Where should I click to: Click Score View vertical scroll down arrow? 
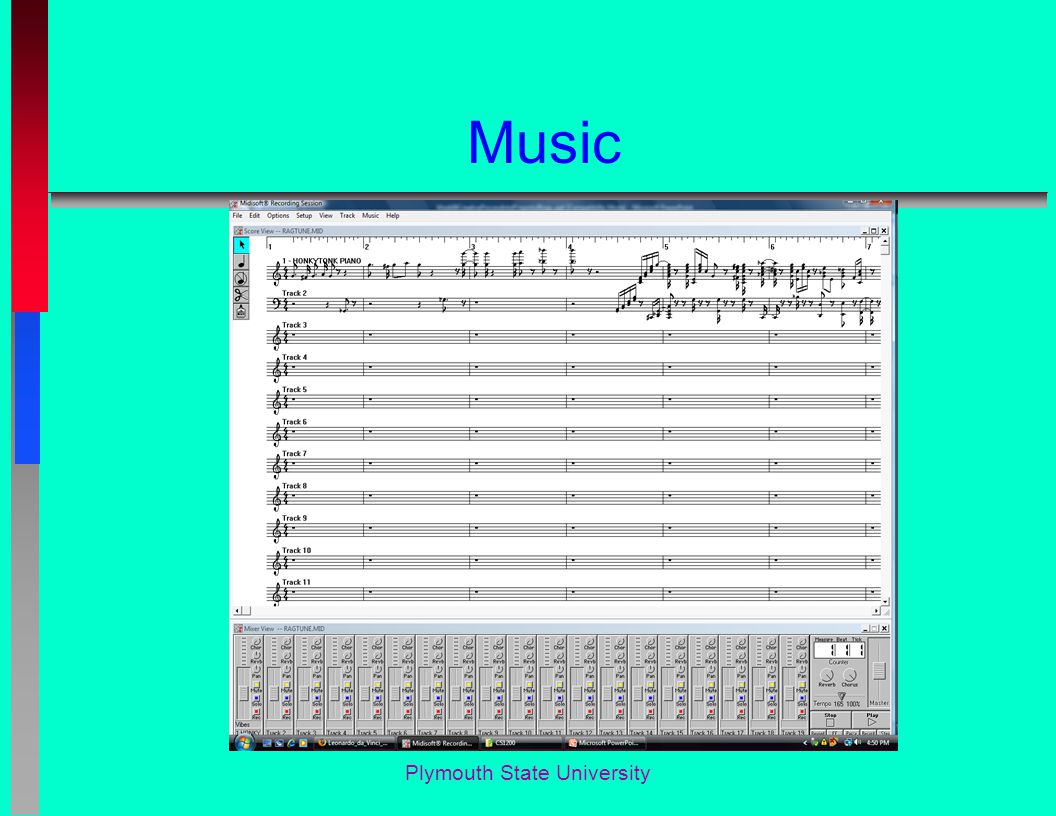[x=886, y=601]
